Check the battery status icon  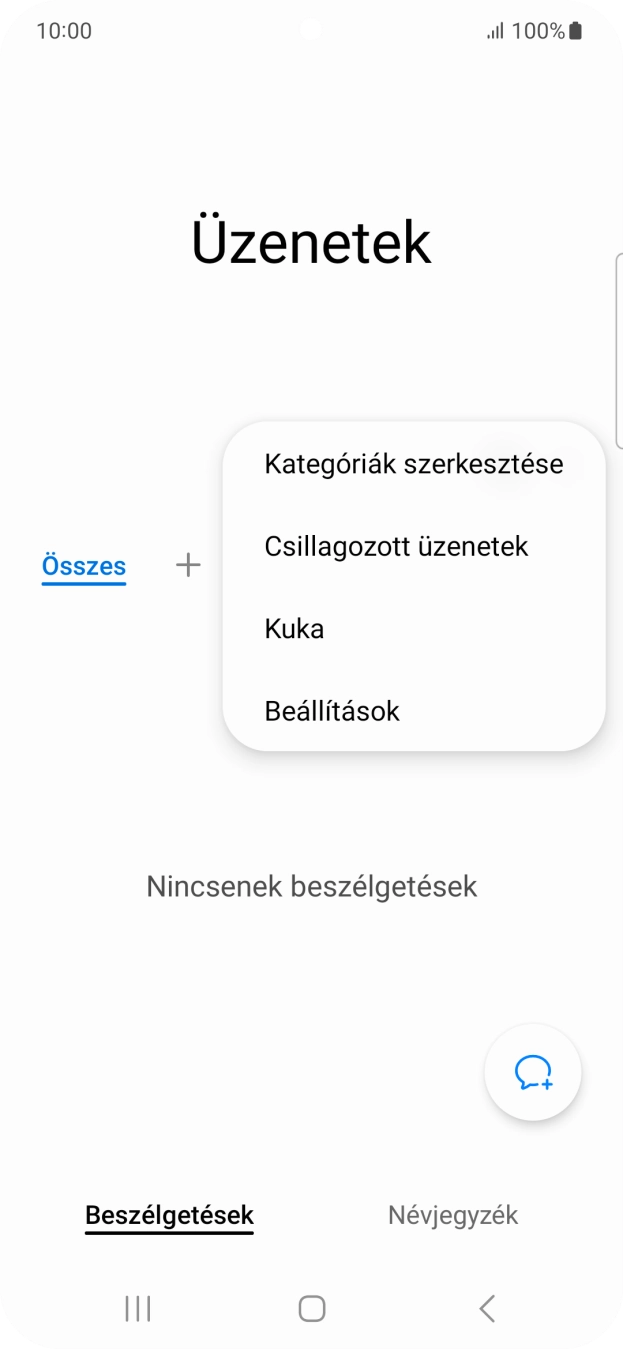(575, 30)
